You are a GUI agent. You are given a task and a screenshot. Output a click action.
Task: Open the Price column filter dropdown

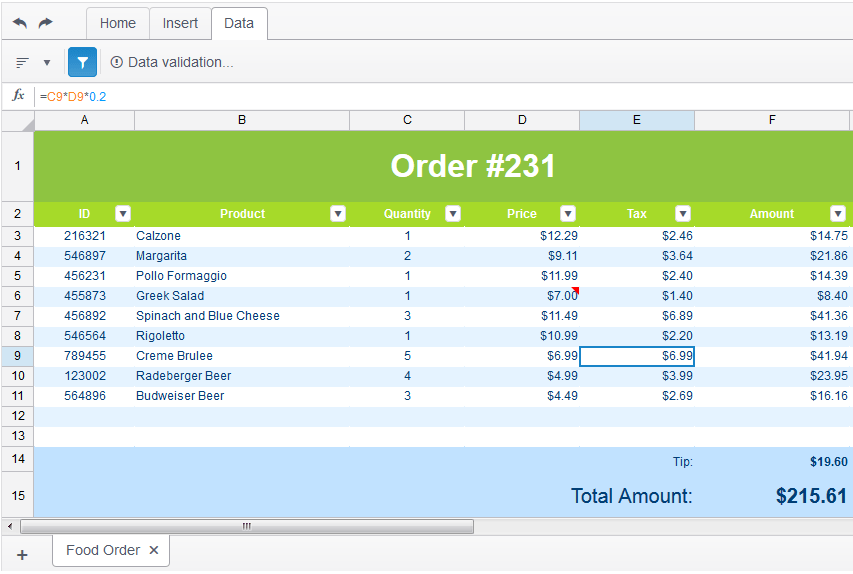pyautogui.click(x=568, y=214)
